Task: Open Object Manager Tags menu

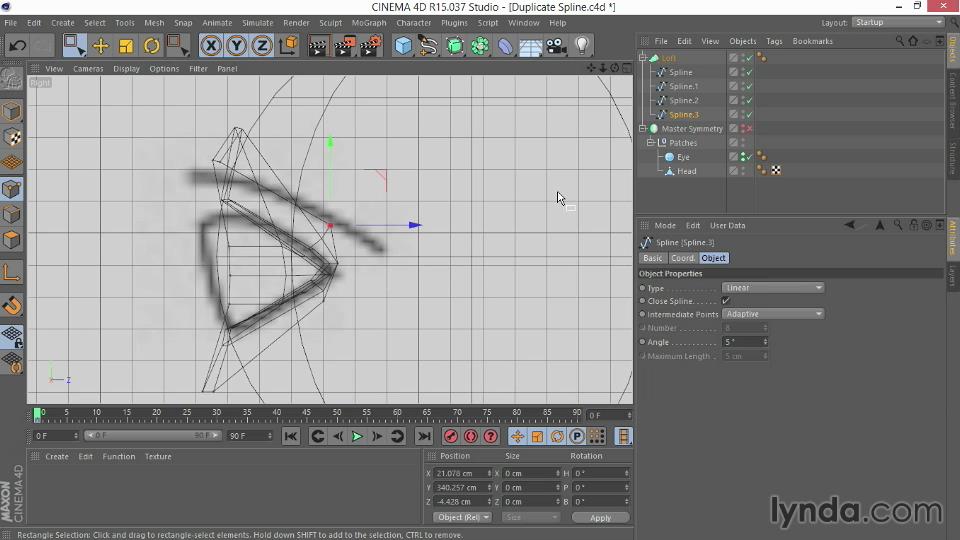Action: click(774, 41)
